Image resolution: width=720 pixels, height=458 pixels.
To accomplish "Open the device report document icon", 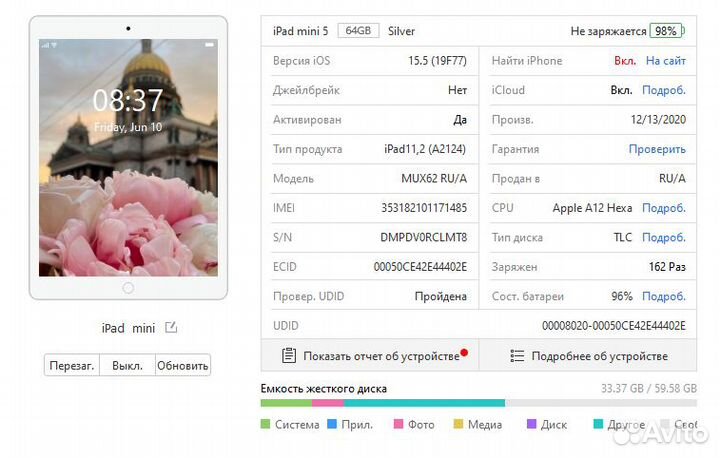I will (289, 356).
